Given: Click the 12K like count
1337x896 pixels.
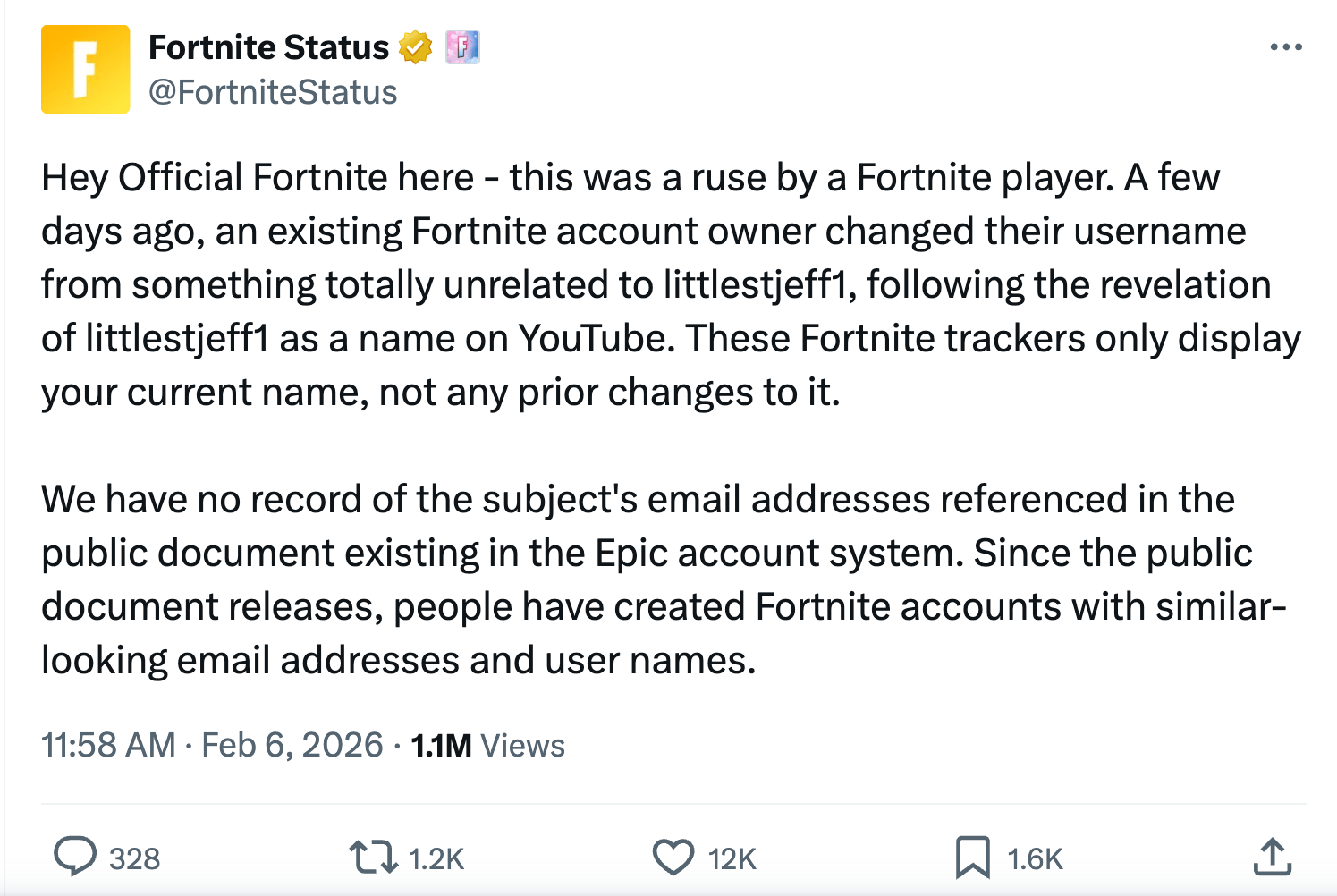Looking at the screenshot, I should [x=732, y=859].
